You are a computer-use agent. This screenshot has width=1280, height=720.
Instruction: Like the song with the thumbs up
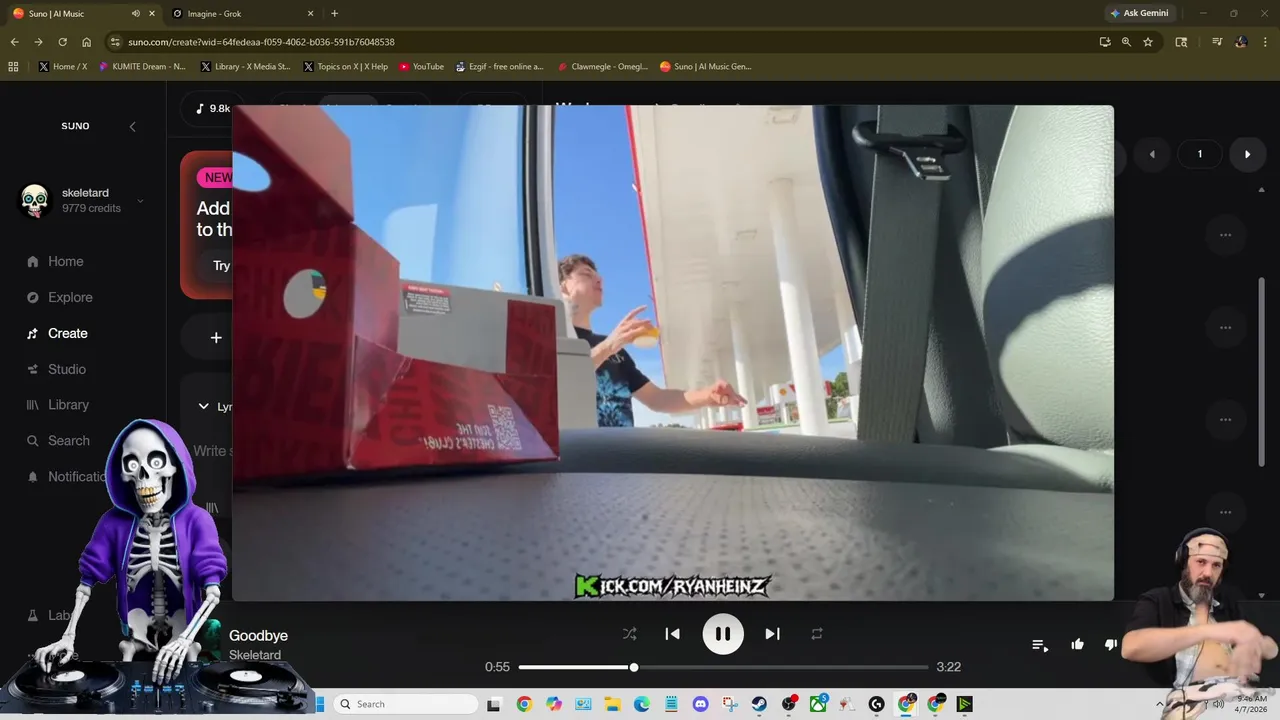1077,645
